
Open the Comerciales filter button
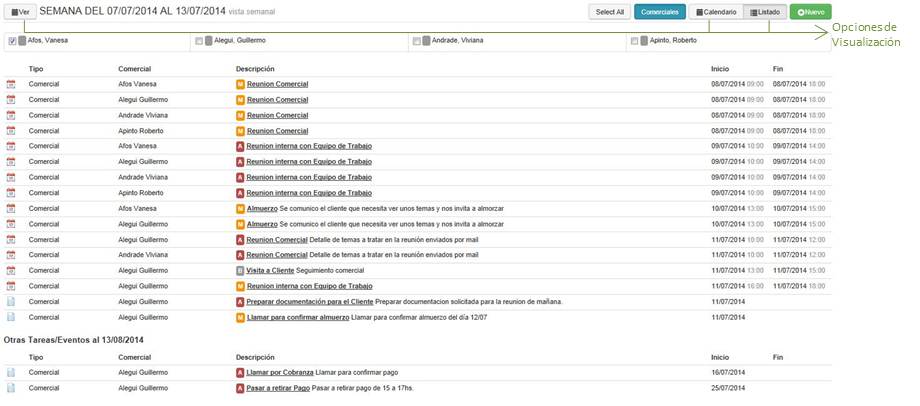point(659,12)
